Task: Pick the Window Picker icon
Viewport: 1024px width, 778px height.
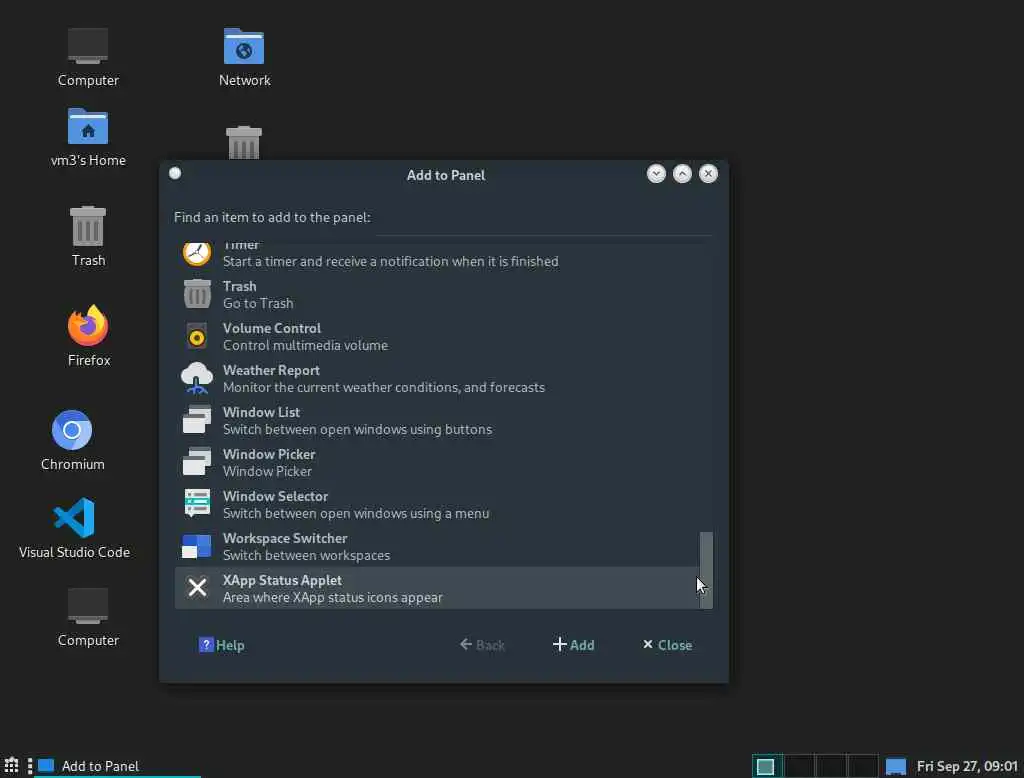Action: (x=197, y=462)
